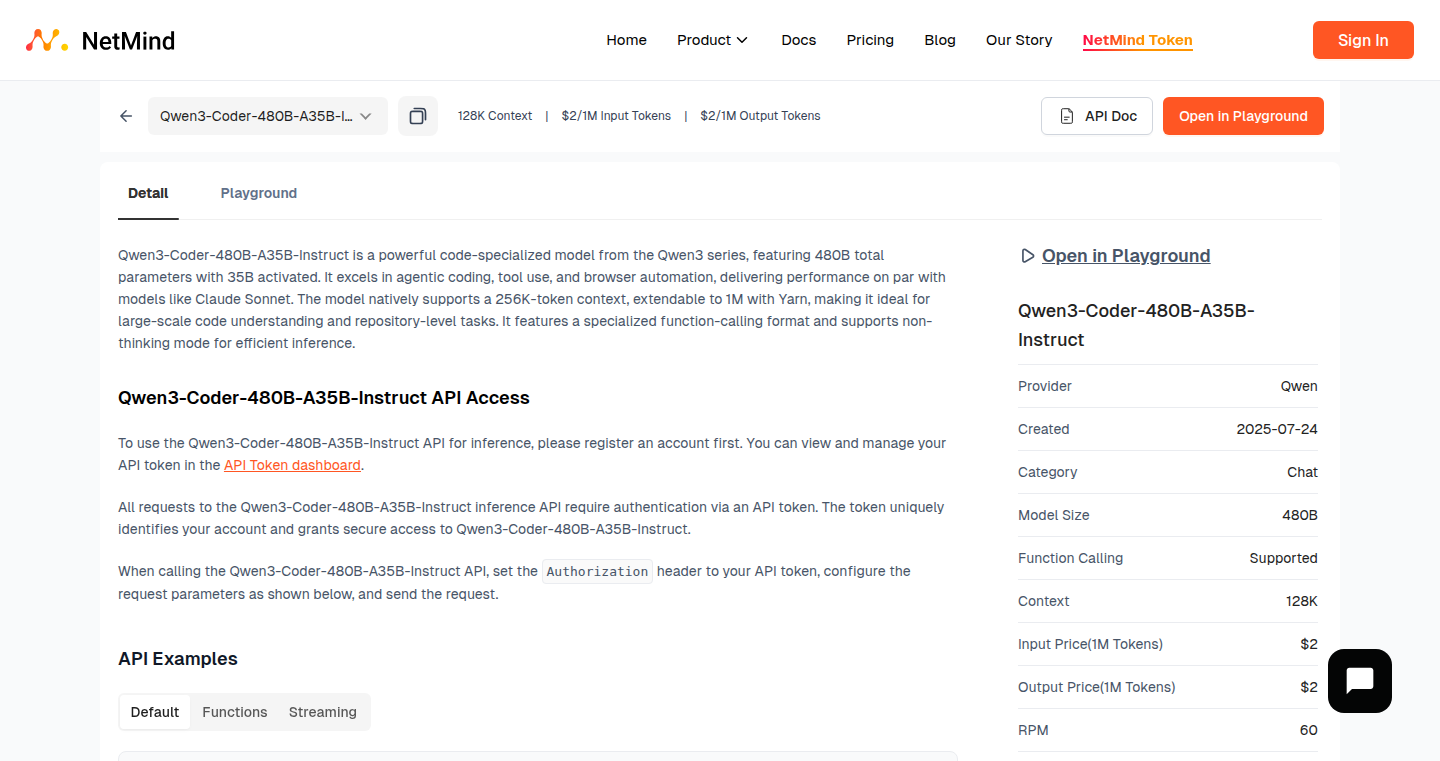Image resolution: width=1440 pixels, height=761 pixels.
Task: Select the Detail tab
Action: [148, 193]
